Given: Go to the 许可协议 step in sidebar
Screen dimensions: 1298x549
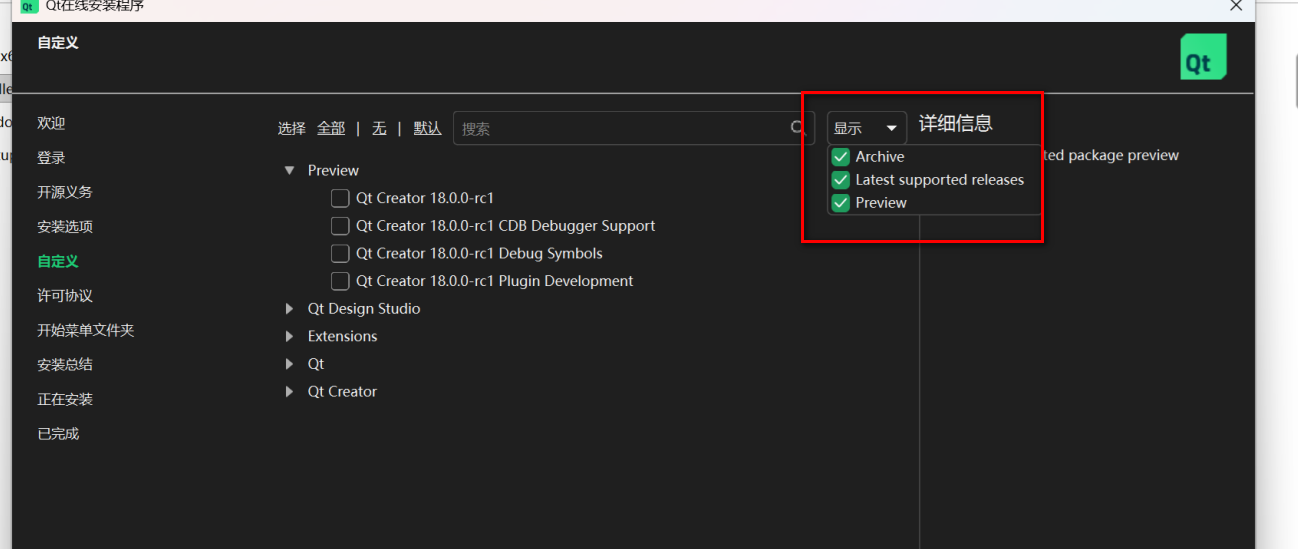Looking at the screenshot, I should [65, 296].
